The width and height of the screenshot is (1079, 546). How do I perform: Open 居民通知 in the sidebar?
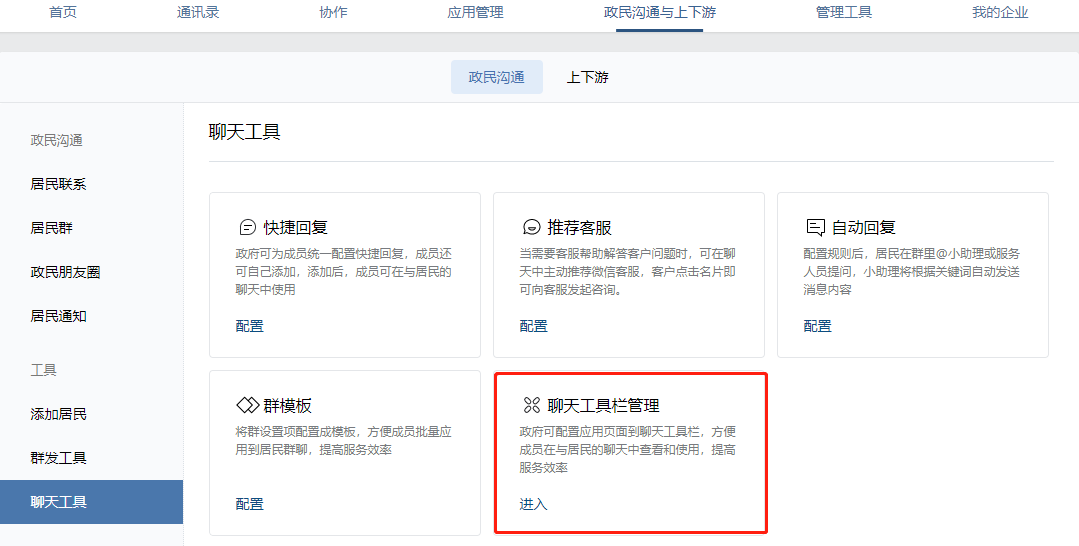58,317
